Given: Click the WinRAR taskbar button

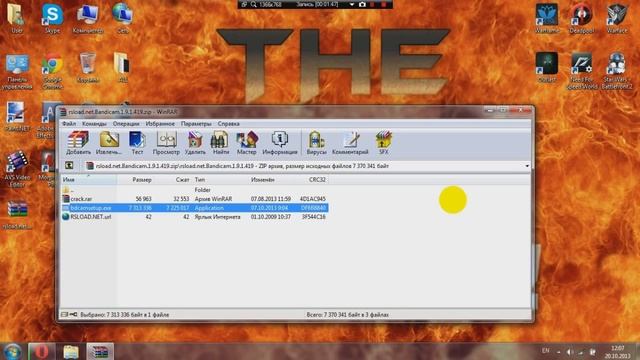Looking at the screenshot, I should [100, 351].
